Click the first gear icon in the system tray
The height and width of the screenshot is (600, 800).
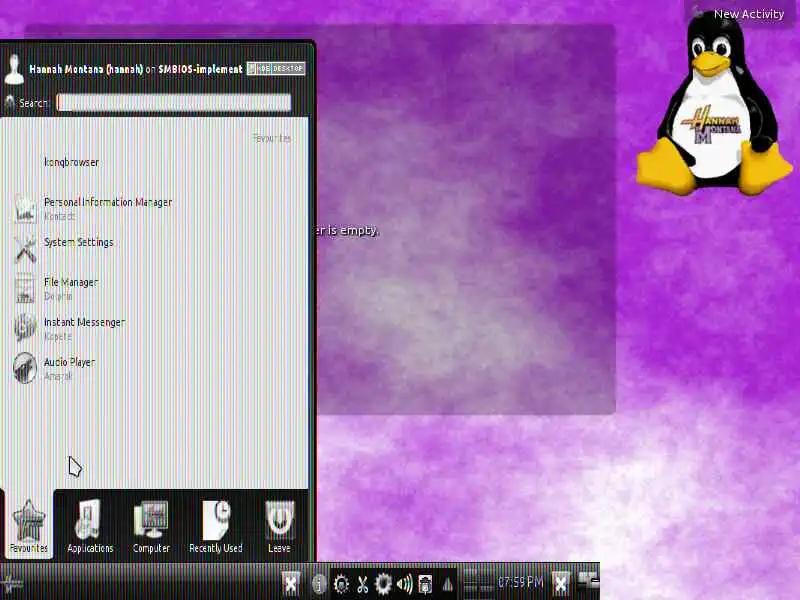coord(341,584)
